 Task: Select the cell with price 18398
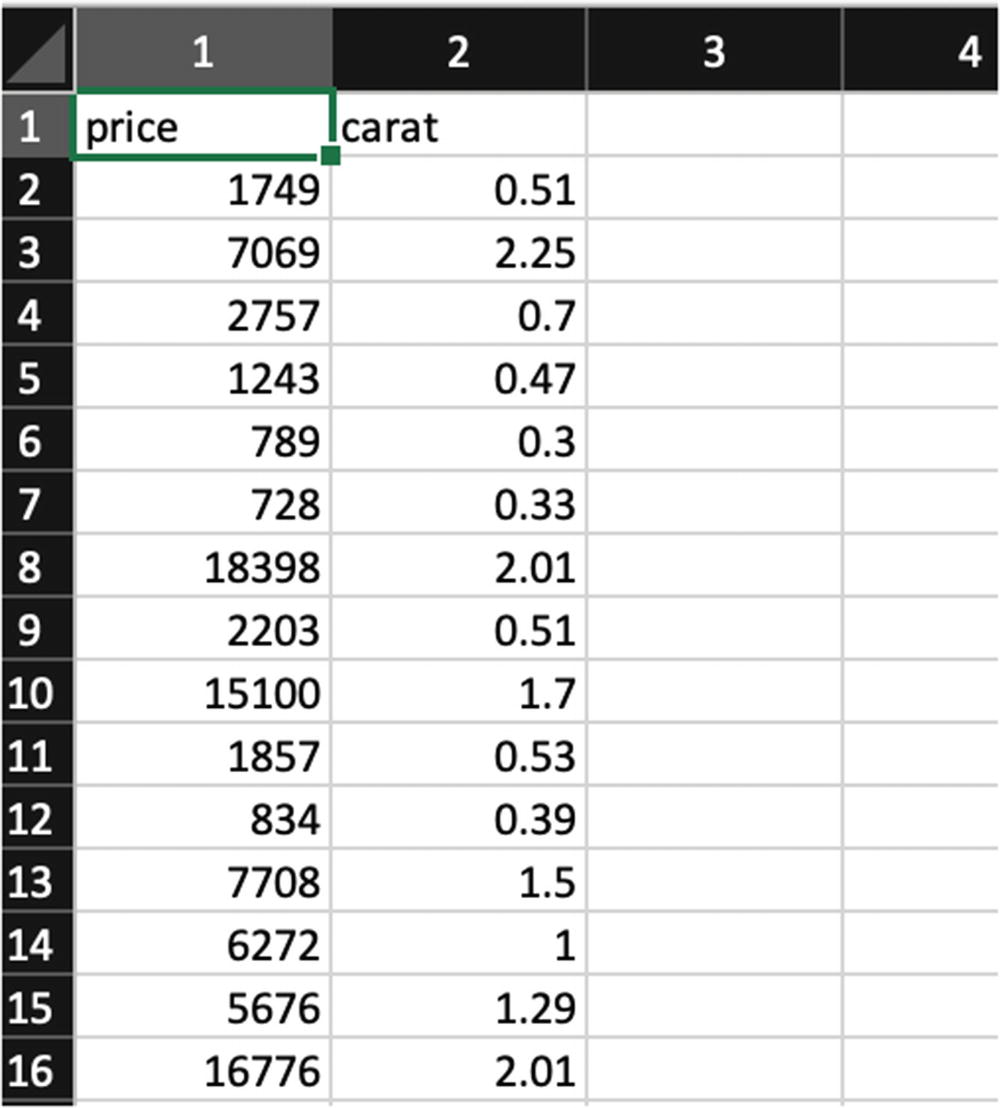(202, 568)
